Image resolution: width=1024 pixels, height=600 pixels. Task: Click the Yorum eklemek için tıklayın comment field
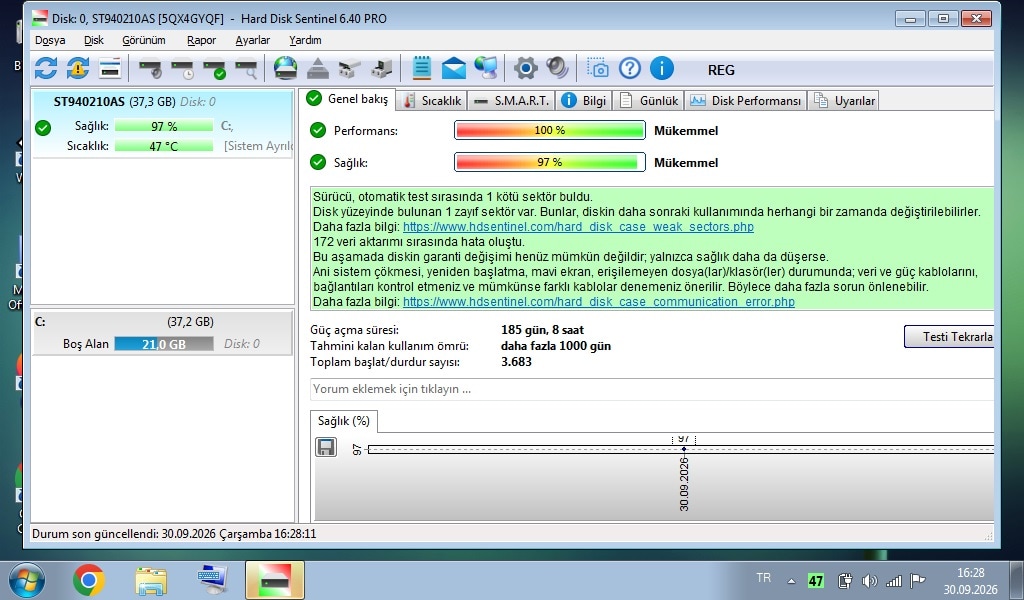pos(652,389)
